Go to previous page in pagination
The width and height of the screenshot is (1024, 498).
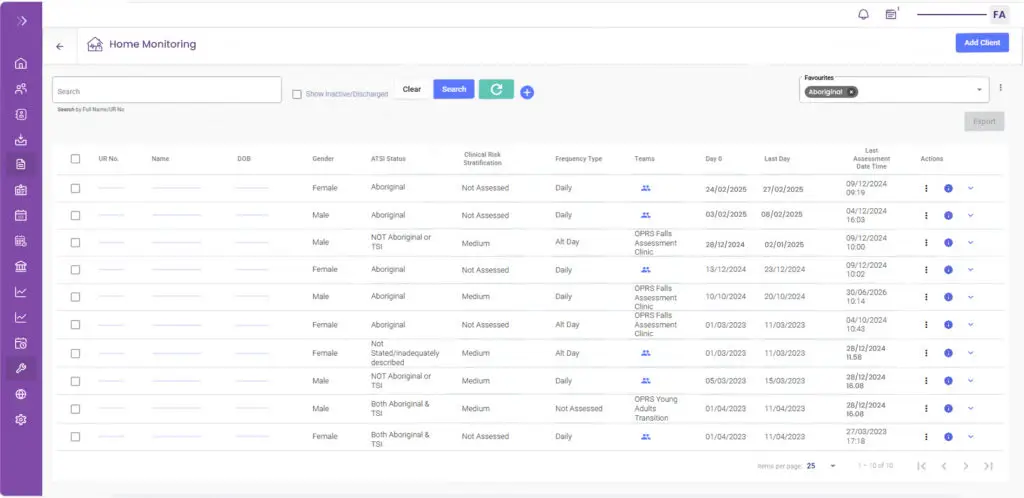(944, 466)
